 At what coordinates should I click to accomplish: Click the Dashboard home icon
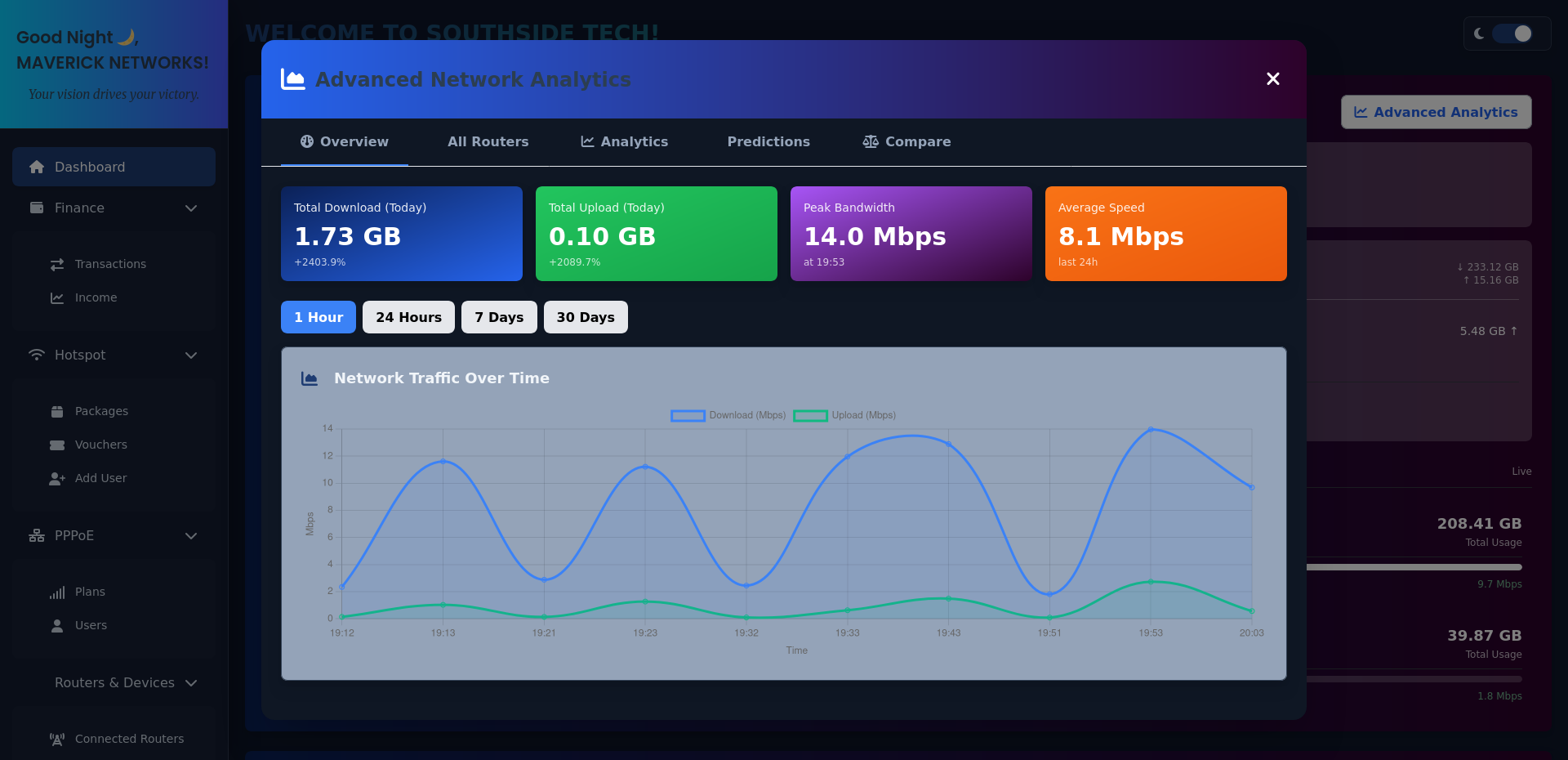[x=37, y=167]
